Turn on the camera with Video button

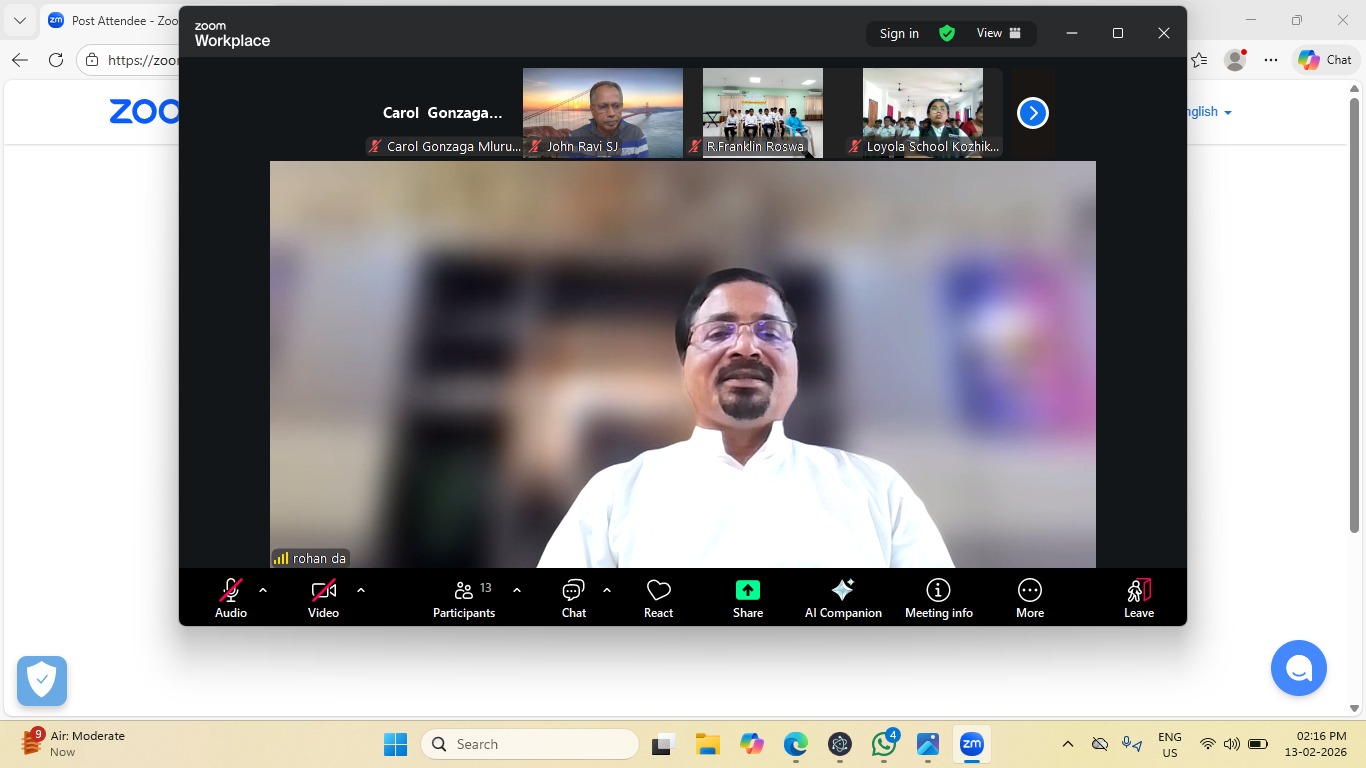323,598
